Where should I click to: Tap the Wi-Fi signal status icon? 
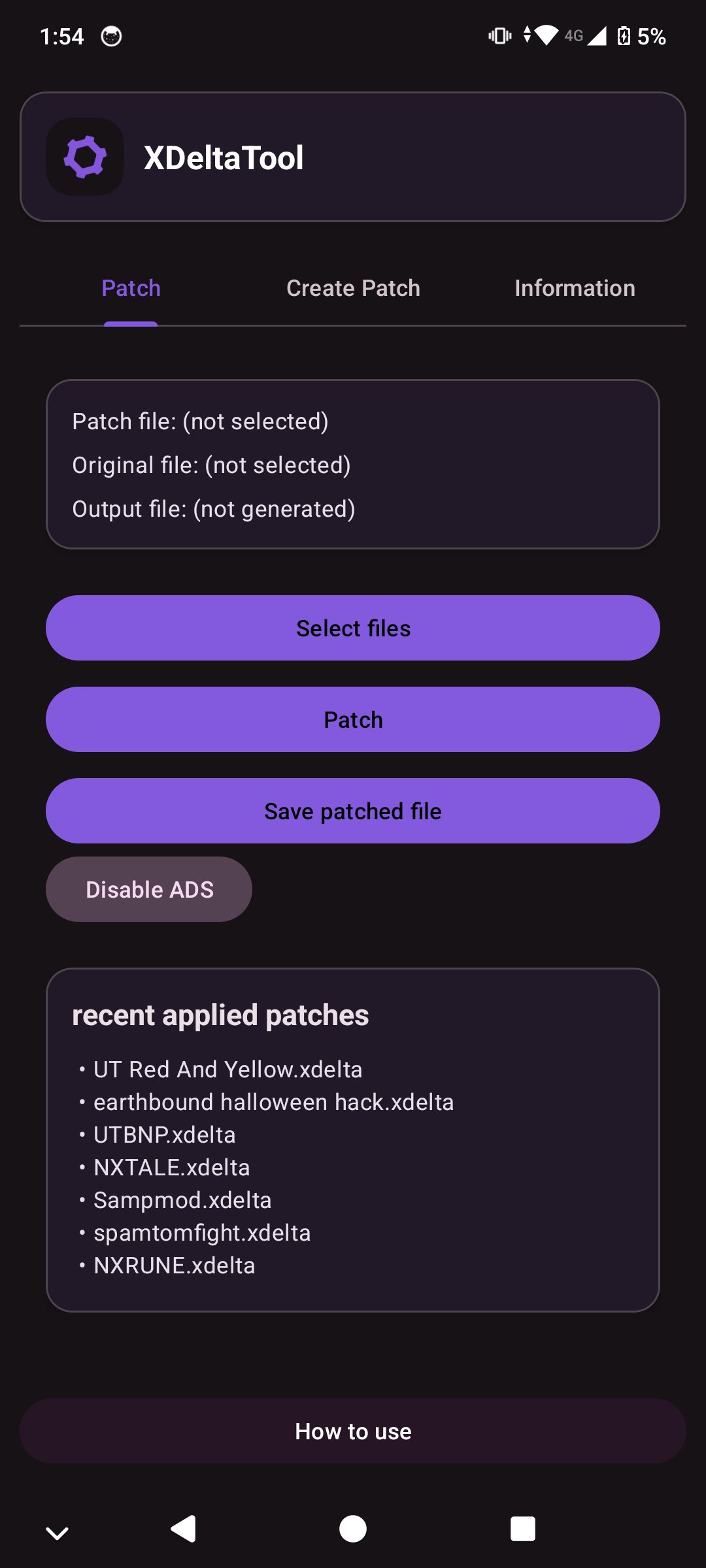(545, 35)
